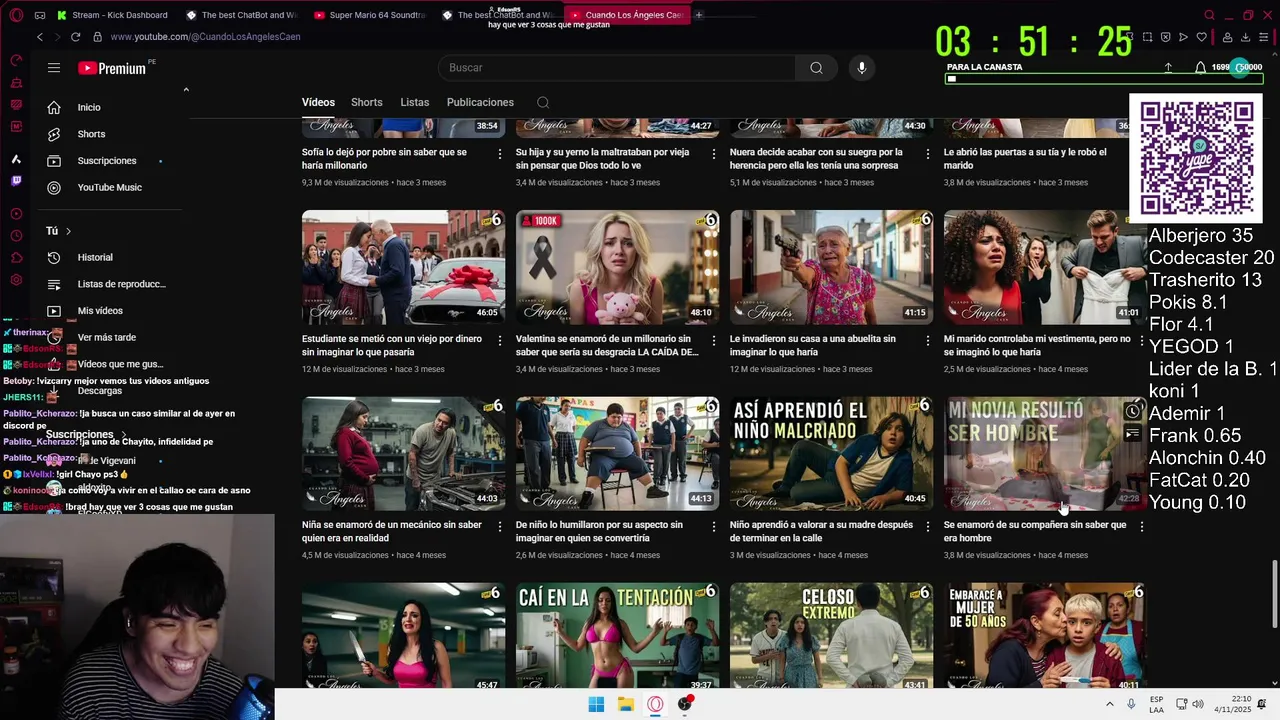This screenshot has height=720, width=1280.
Task: Open Opera GX from the taskbar
Action: [x=656, y=704]
